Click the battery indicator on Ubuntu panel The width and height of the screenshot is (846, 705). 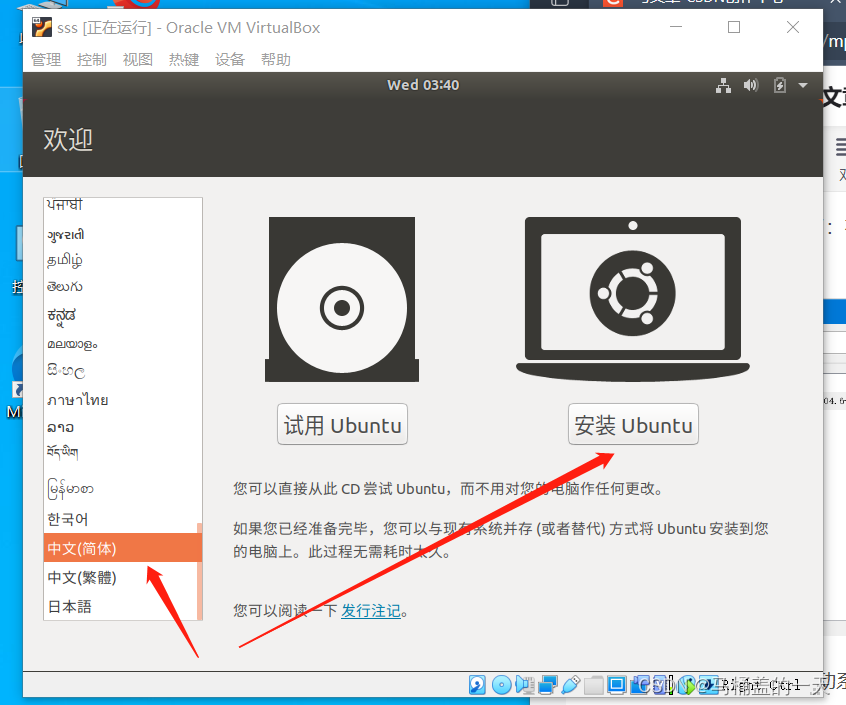pos(779,86)
